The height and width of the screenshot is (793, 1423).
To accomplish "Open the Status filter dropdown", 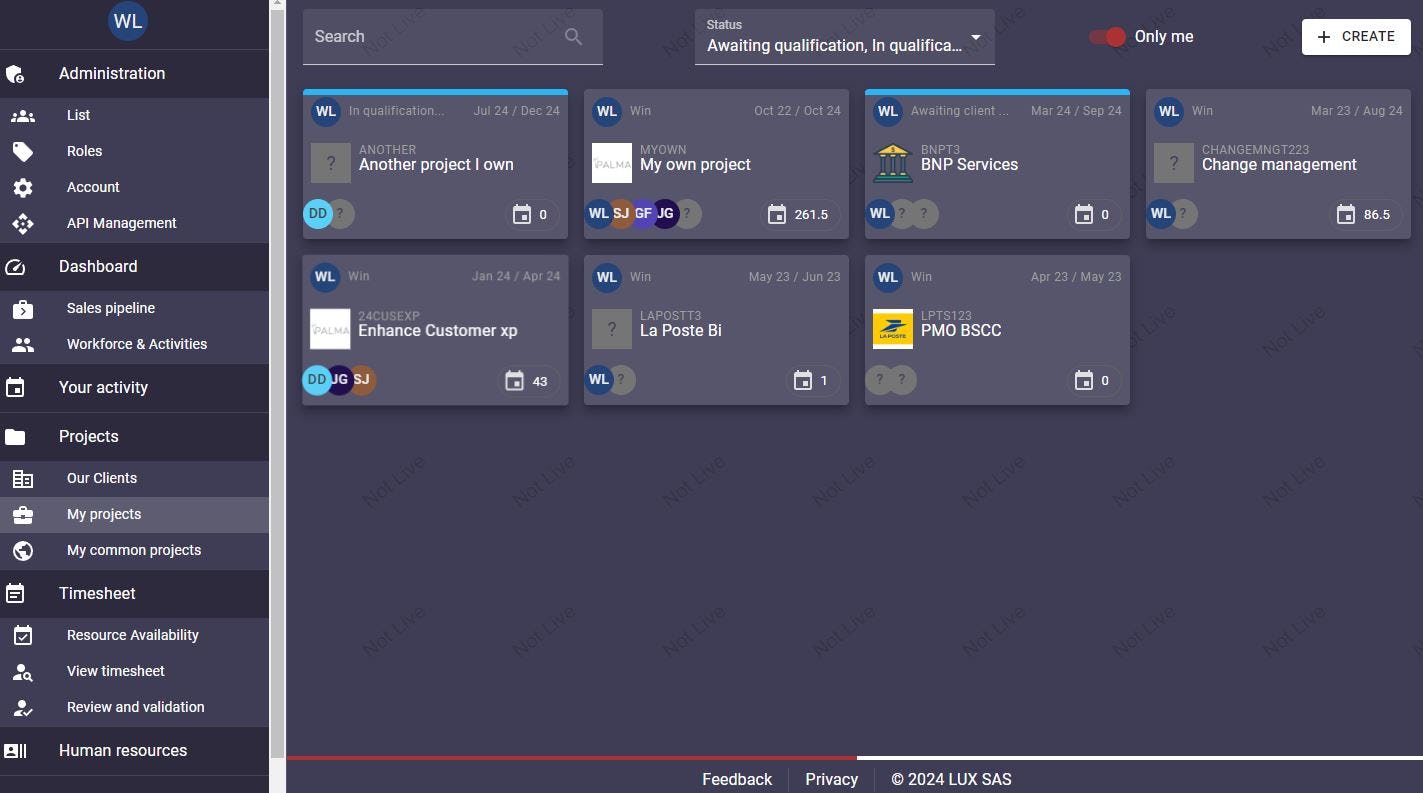I will coord(974,37).
